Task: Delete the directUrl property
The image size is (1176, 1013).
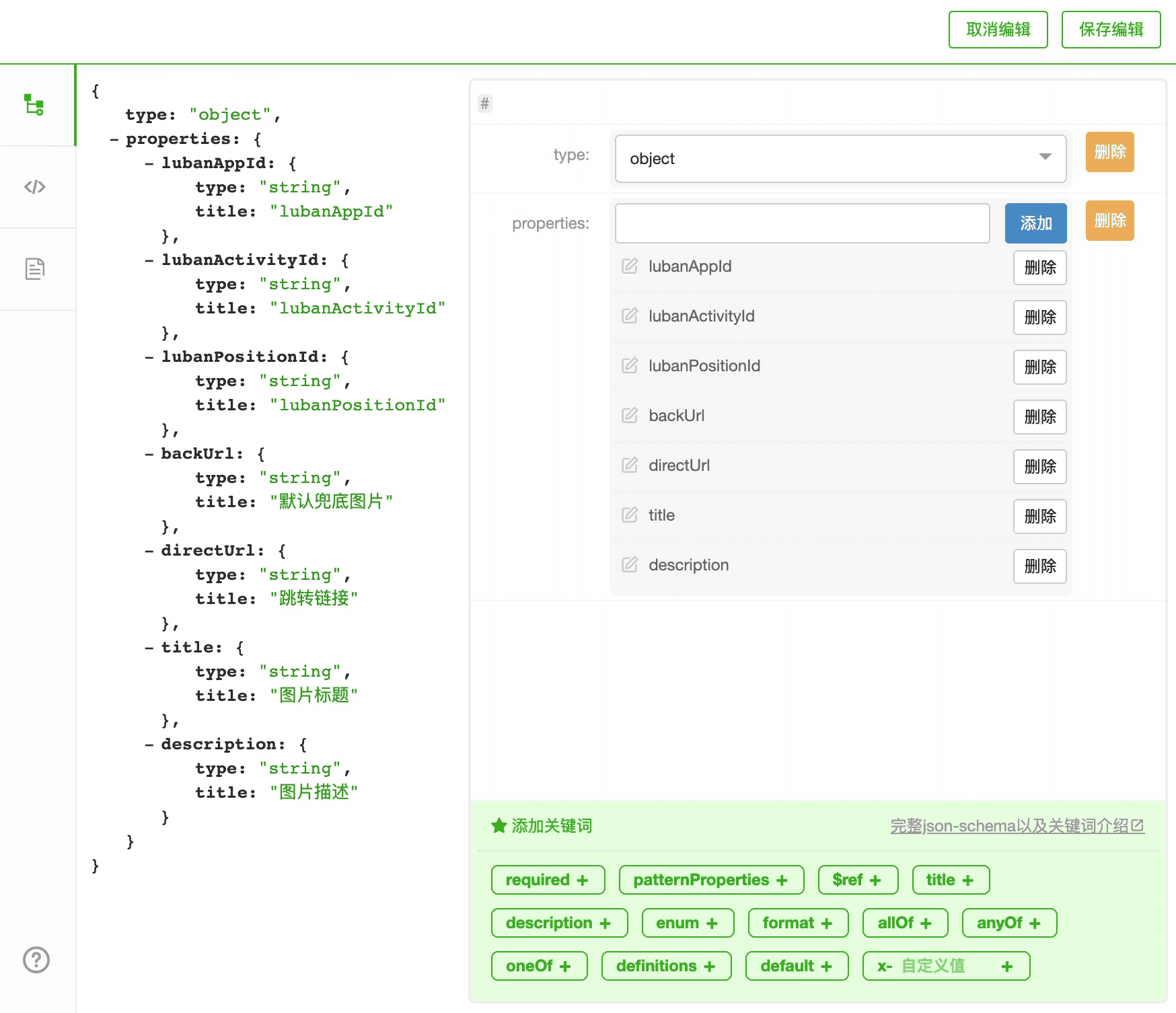Action: [x=1040, y=467]
